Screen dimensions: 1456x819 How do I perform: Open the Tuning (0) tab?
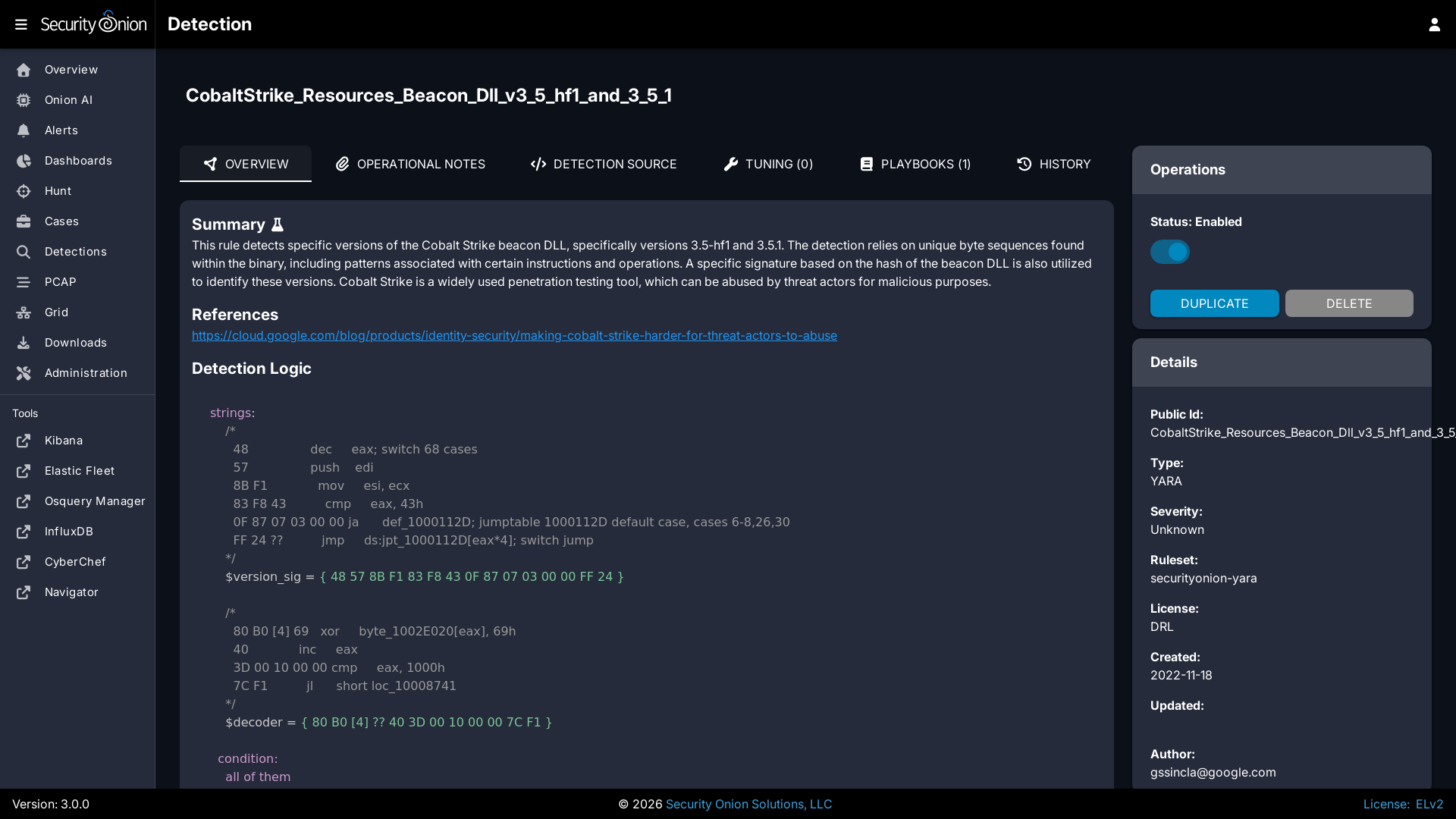pyautogui.click(x=768, y=164)
